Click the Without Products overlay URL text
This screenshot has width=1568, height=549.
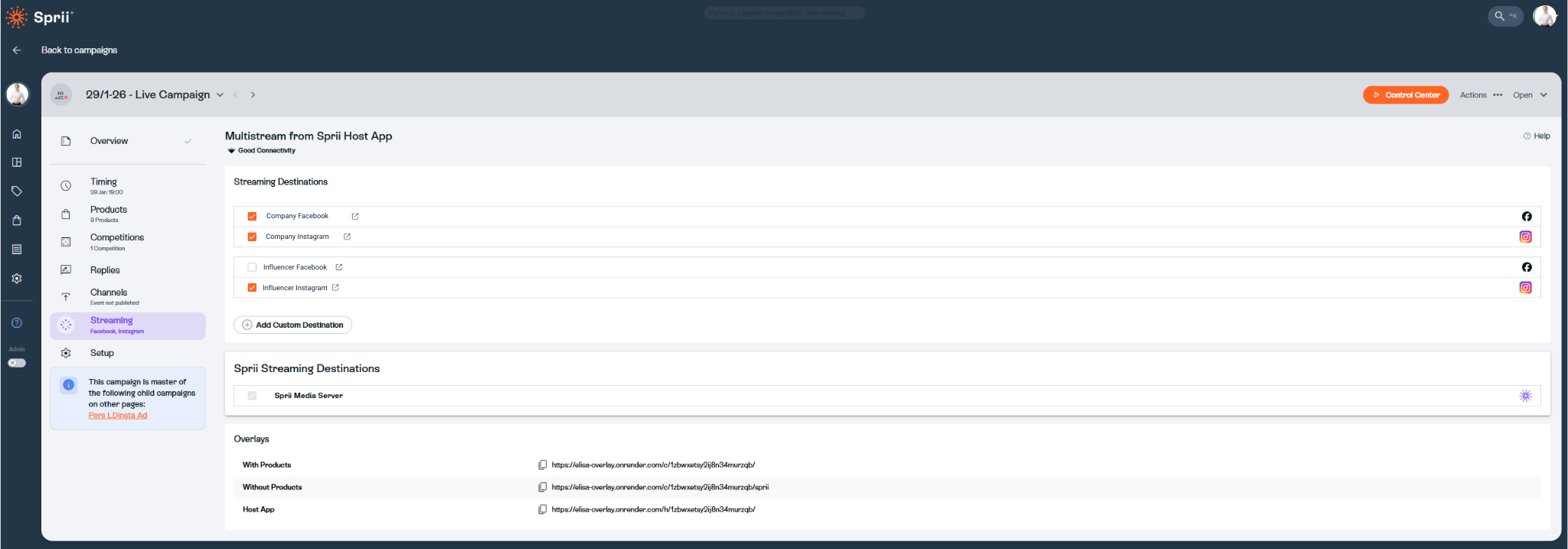[x=660, y=487]
